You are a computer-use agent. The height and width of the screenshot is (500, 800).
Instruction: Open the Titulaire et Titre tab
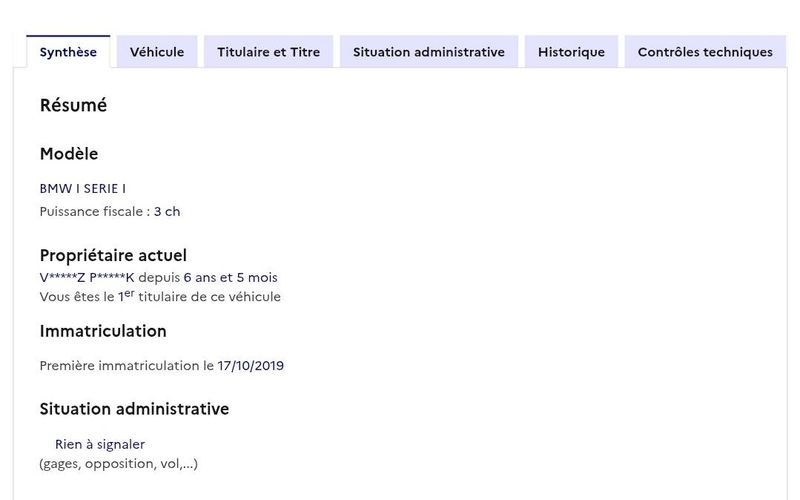click(x=268, y=52)
